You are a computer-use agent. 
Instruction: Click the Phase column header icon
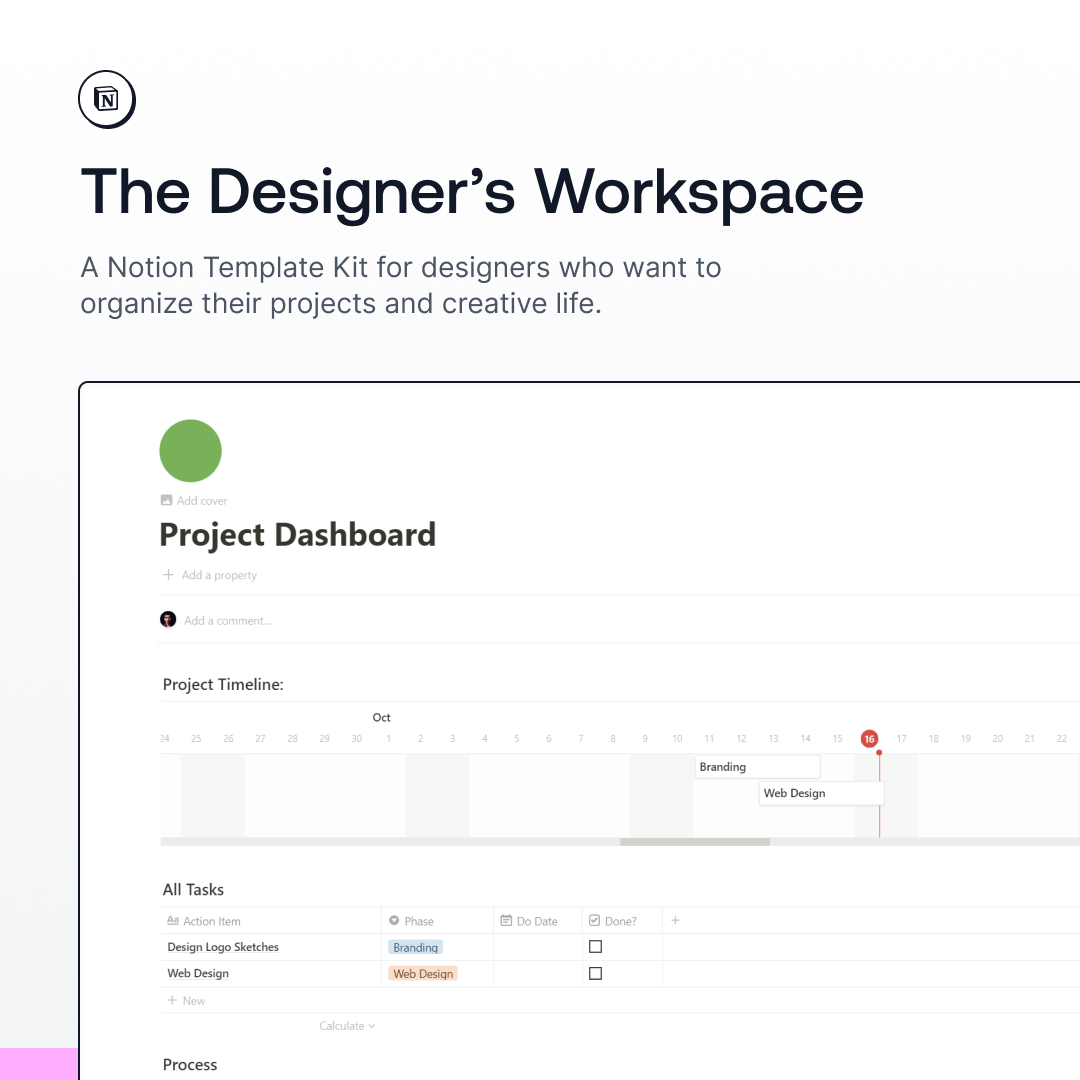394,921
